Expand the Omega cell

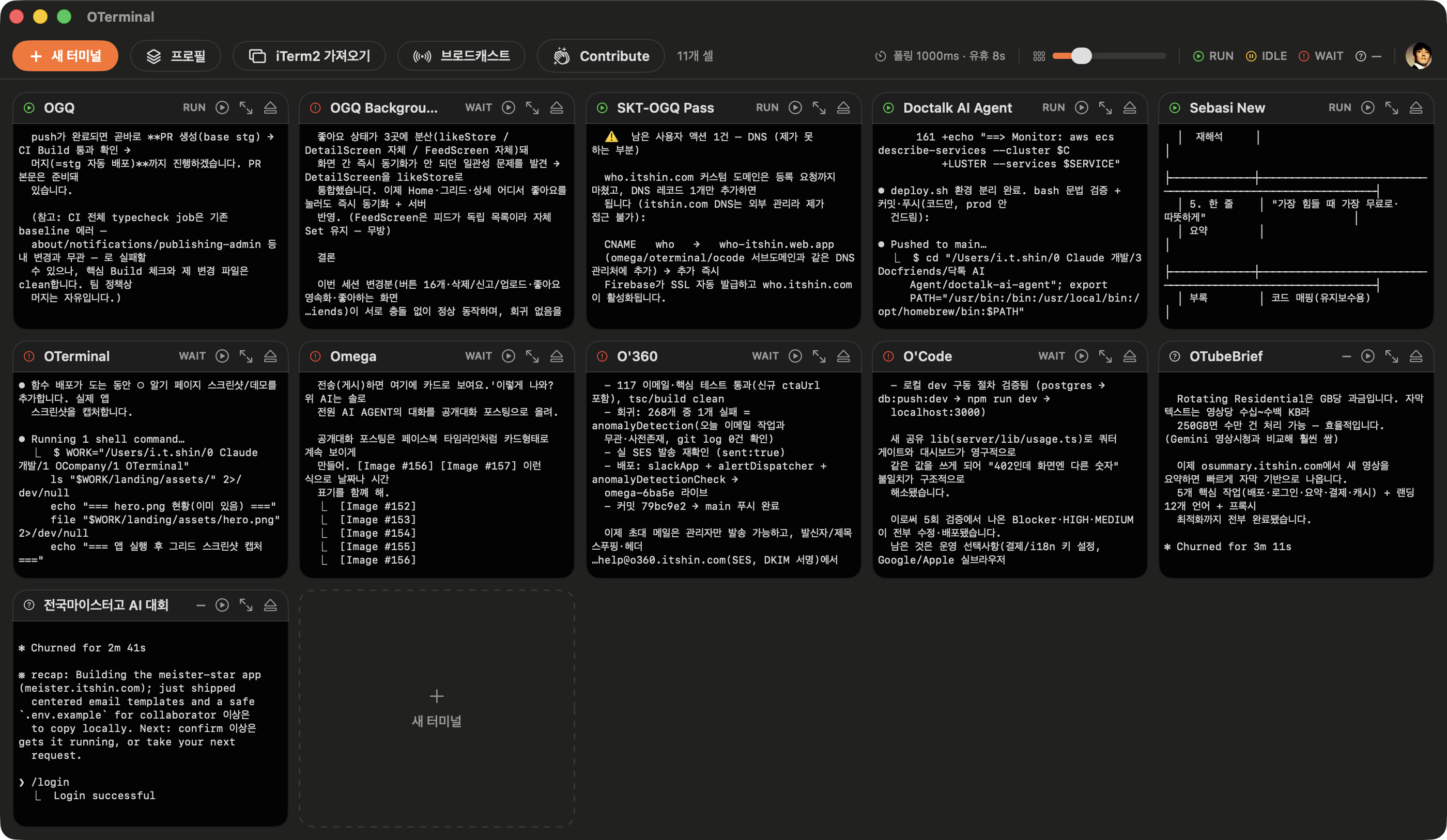click(532, 356)
